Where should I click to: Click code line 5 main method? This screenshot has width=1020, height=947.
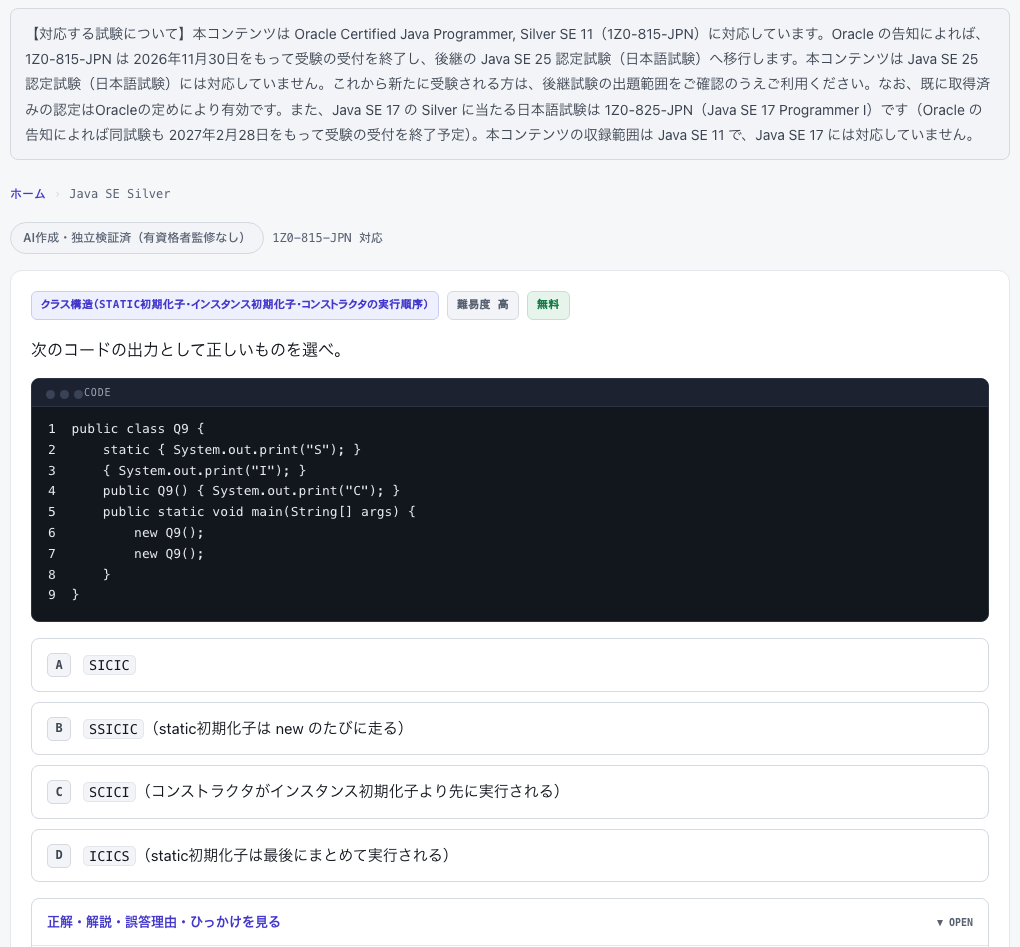coord(259,512)
